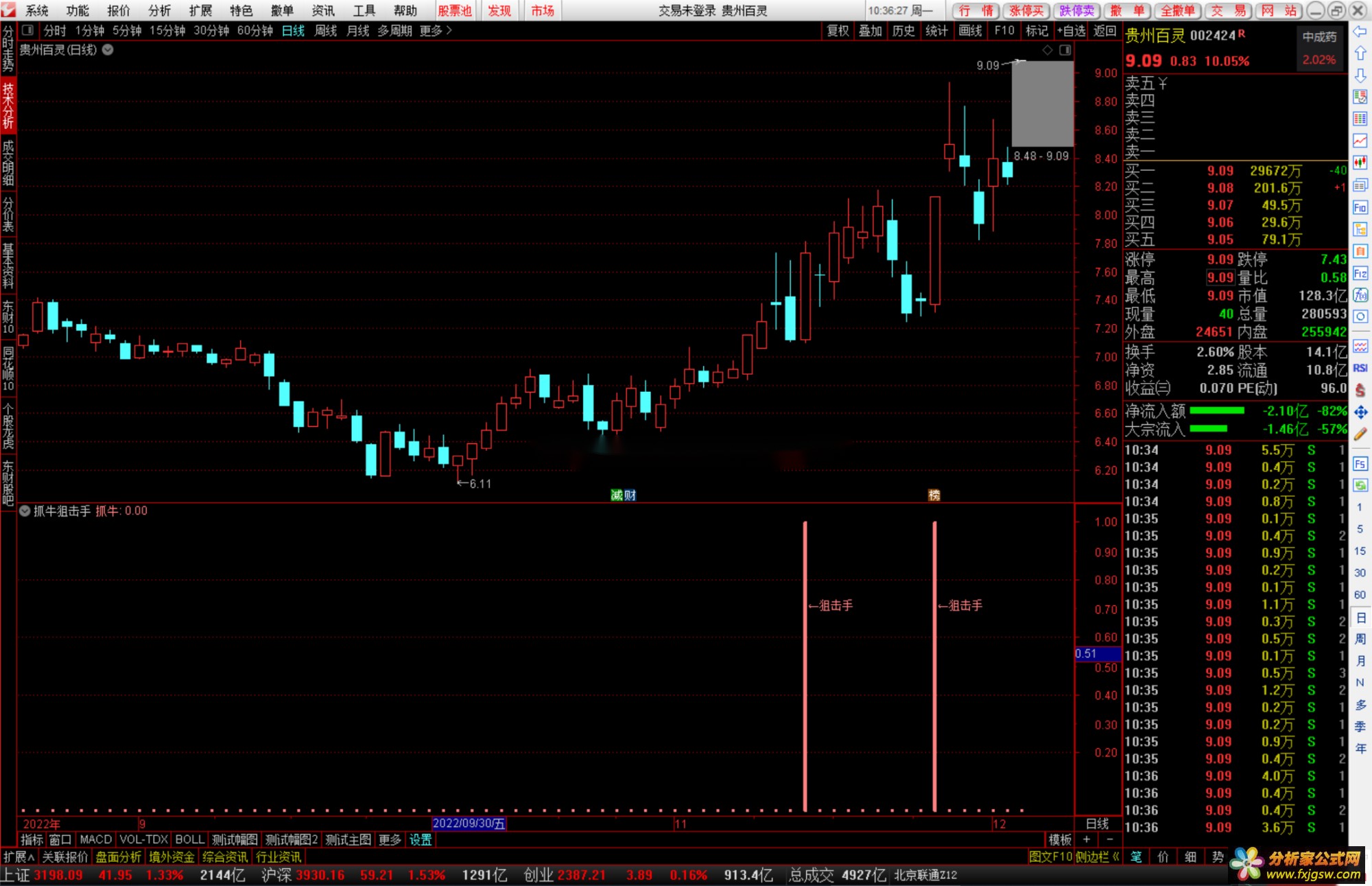Switch to the MACD indicator tab

coord(95,839)
